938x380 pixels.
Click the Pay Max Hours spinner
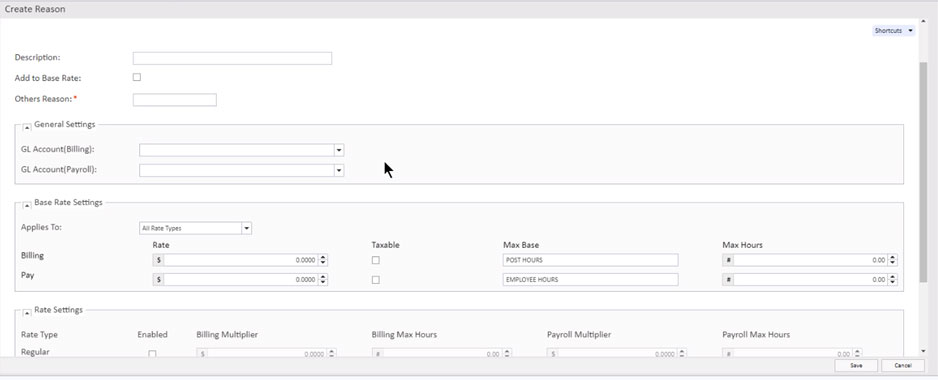point(893,279)
